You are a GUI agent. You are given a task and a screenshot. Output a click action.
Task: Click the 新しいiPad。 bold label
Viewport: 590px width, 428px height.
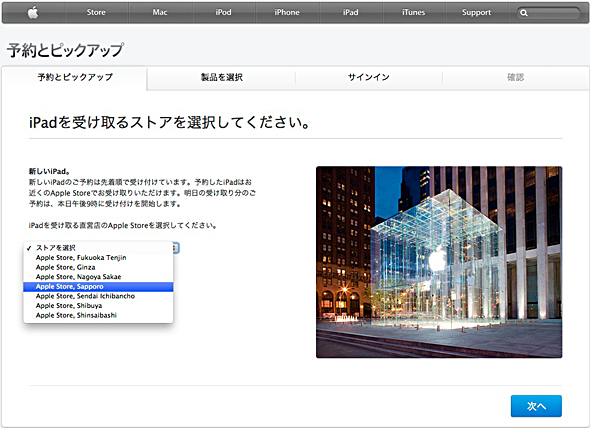[x=49, y=171]
